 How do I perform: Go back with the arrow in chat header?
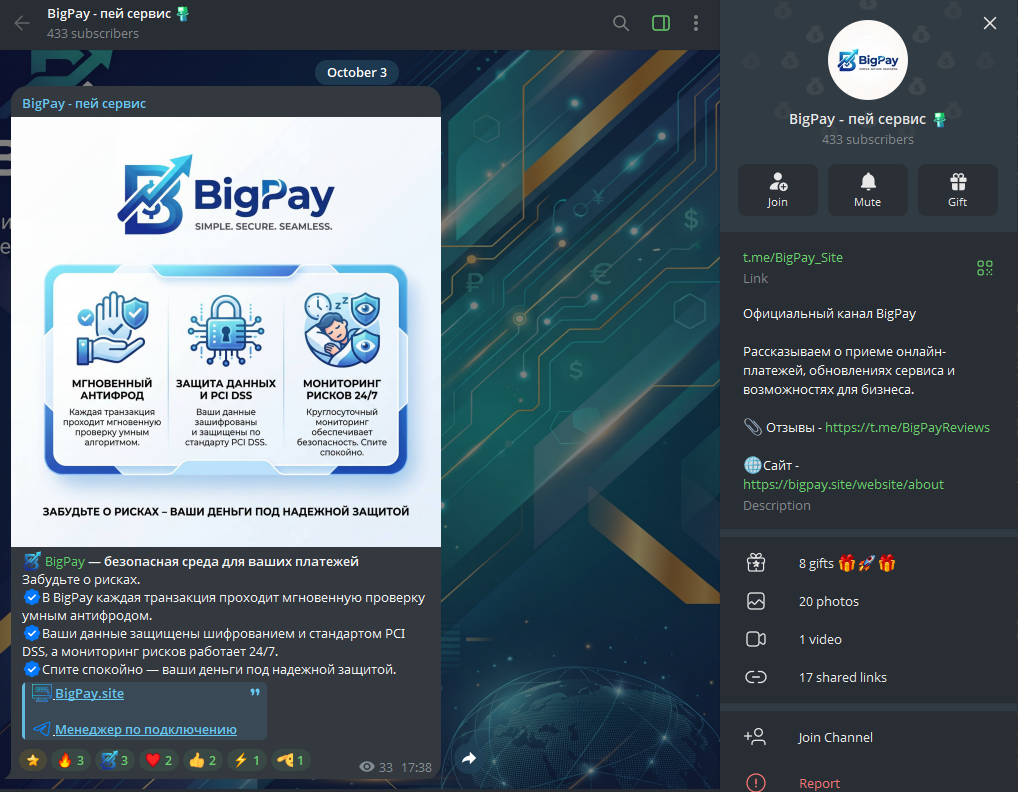22,23
